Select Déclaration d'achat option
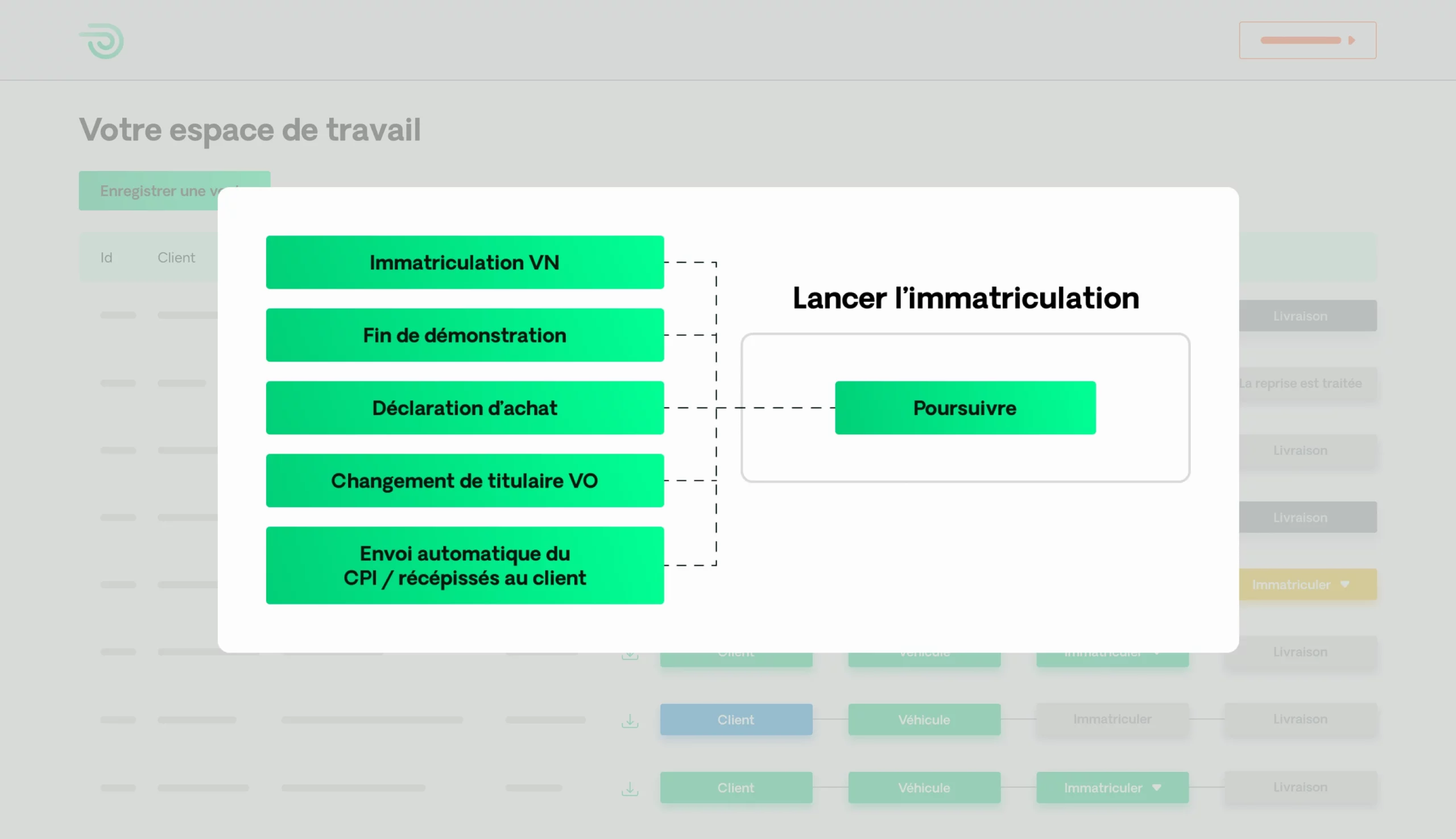 coord(465,408)
